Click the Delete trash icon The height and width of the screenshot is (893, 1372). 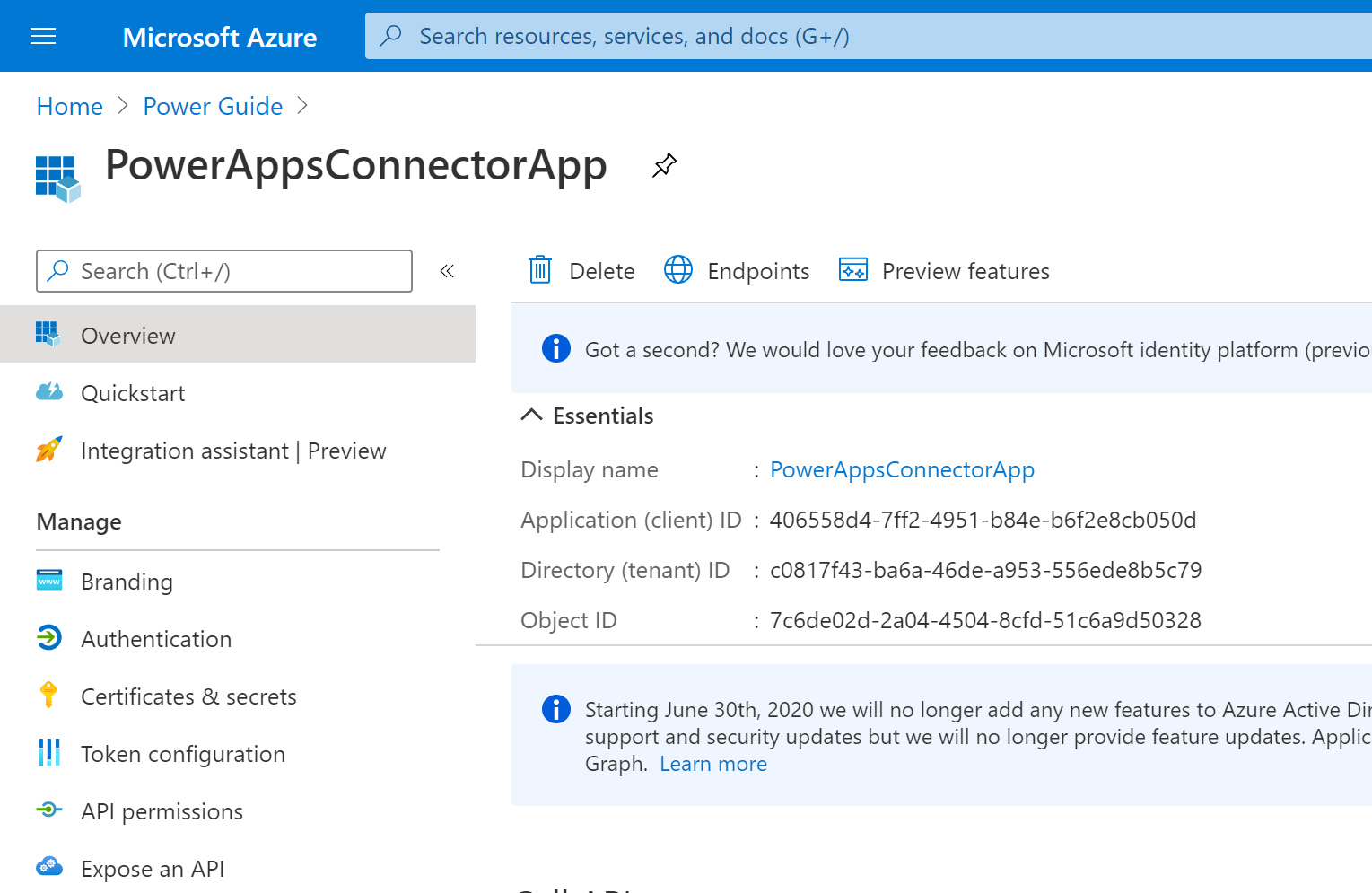point(540,270)
